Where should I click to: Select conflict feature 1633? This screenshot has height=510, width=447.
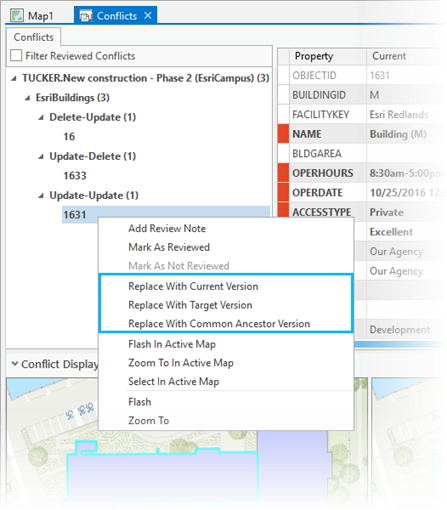[x=75, y=176]
